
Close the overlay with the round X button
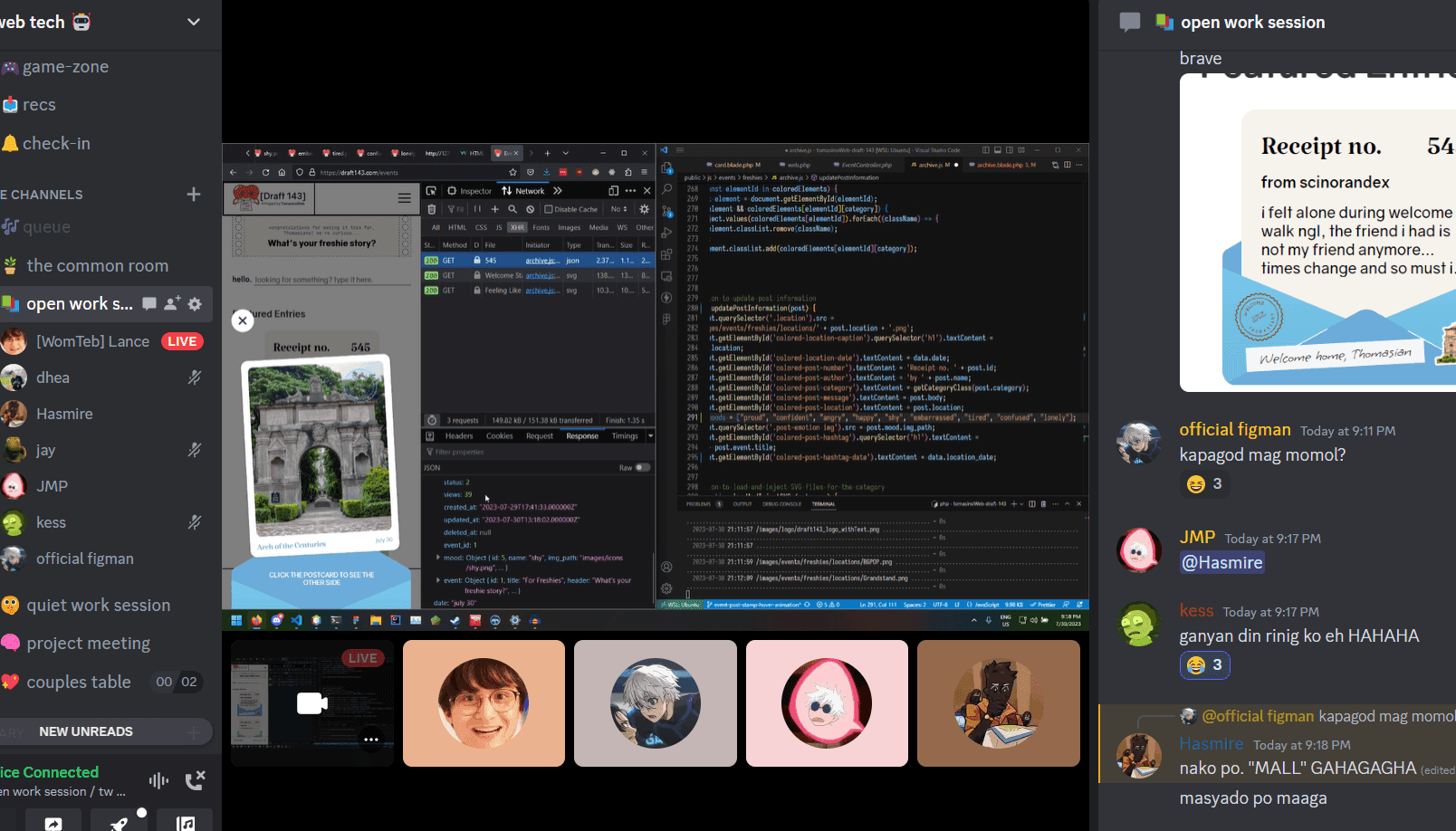(x=243, y=320)
